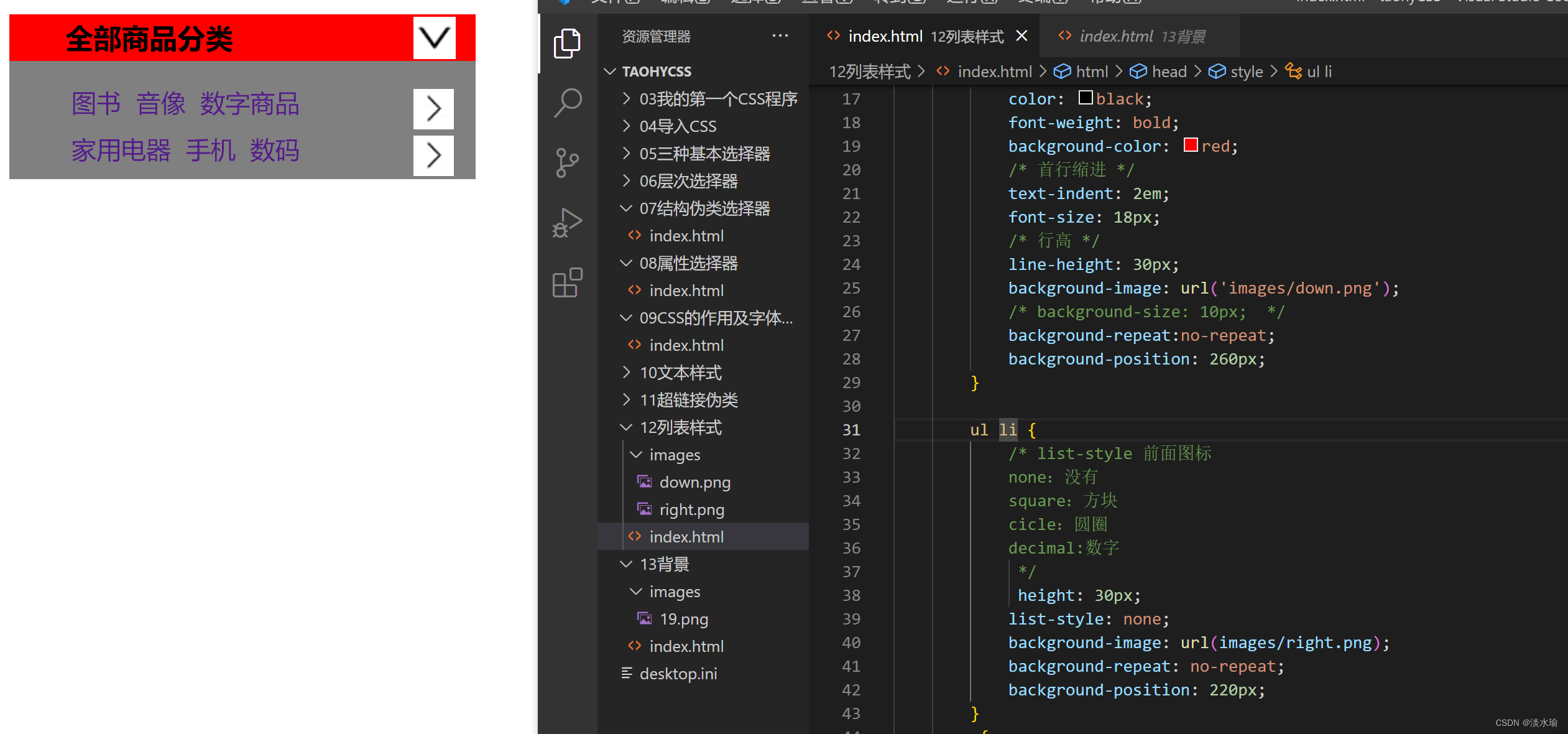The width and height of the screenshot is (1568, 734).
Task: Click the html icon of index.html under 07结构伪类选择器
Action: click(x=635, y=236)
